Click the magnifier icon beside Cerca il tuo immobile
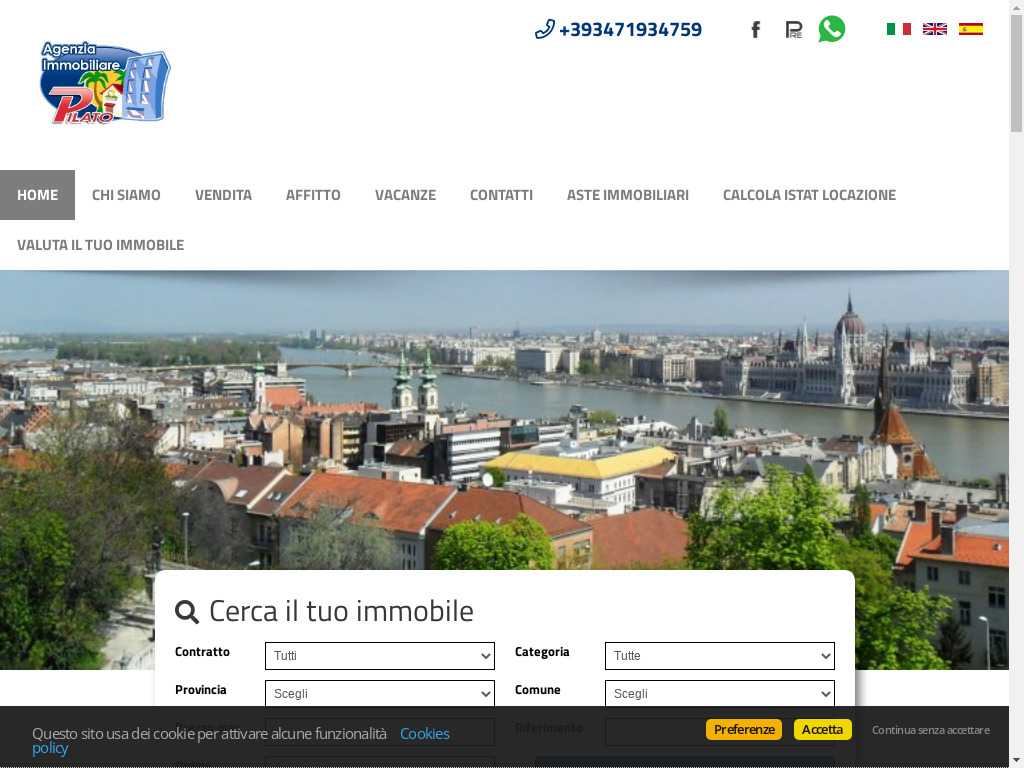1024x768 pixels. click(187, 612)
